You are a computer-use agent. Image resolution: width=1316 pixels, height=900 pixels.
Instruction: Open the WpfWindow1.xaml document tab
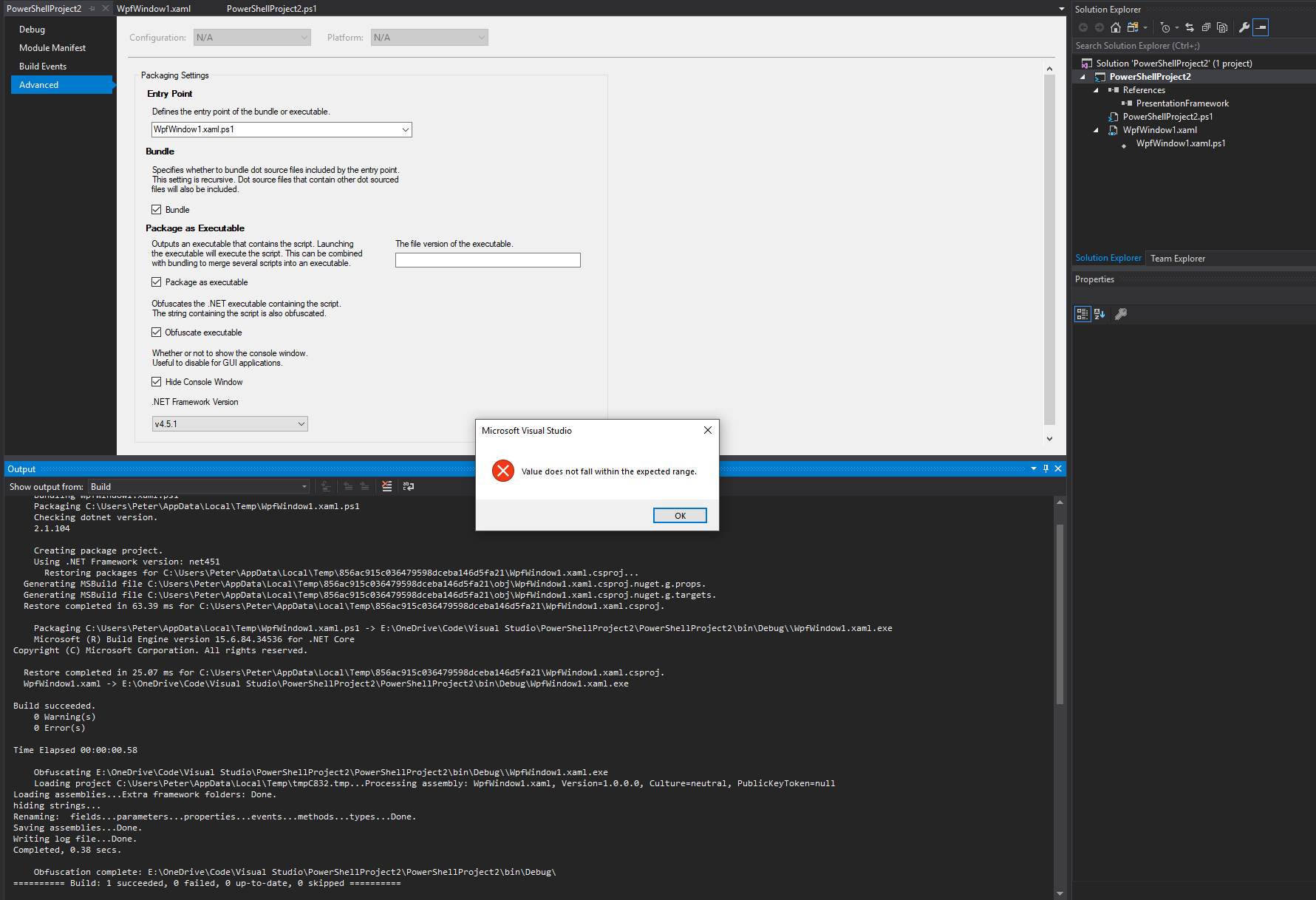pos(154,8)
